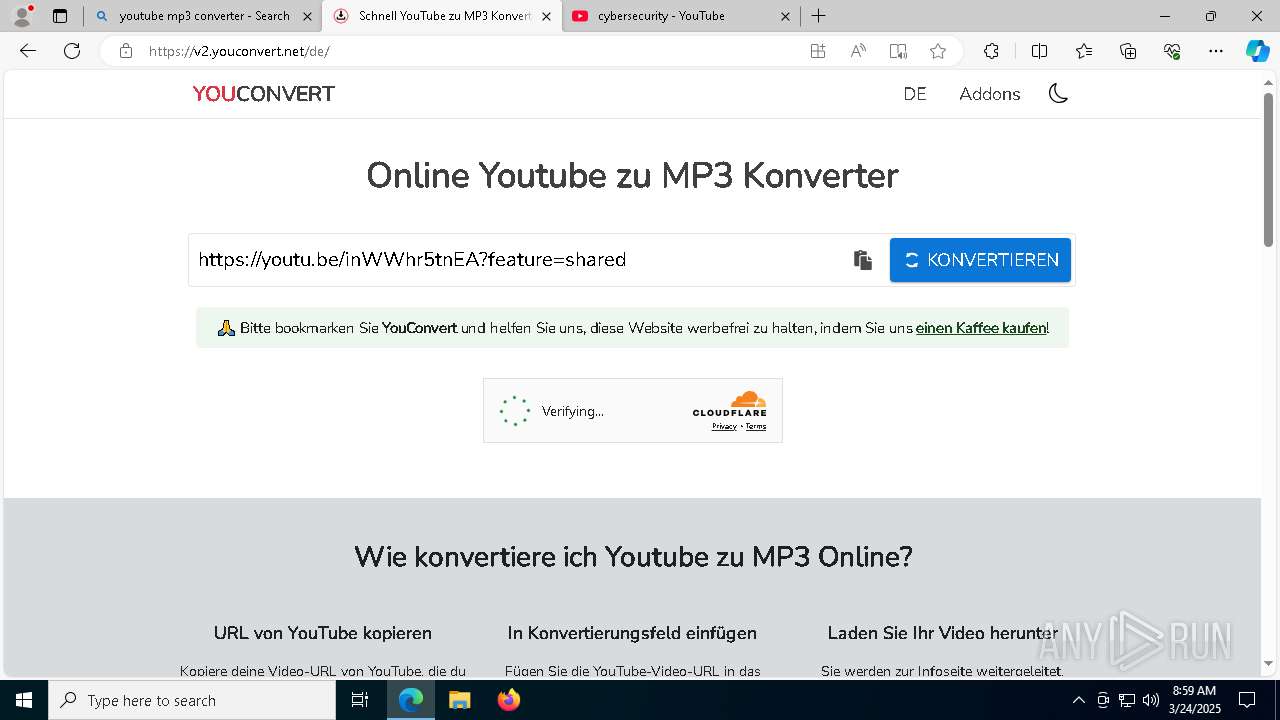Screen dimensions: 1280x720
Task: Click the YouTube URL input field
Action: (x=520, y=260)
